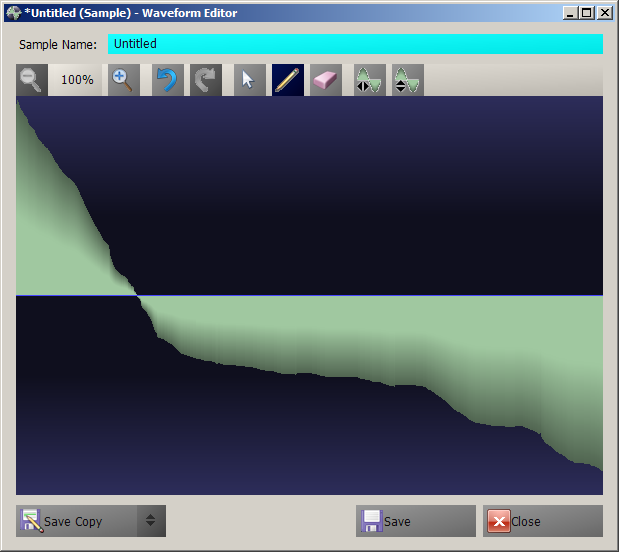The image size is (619, 552).
Task: Minimize the Waveform Editor window
Action: (x=570, y=13)
